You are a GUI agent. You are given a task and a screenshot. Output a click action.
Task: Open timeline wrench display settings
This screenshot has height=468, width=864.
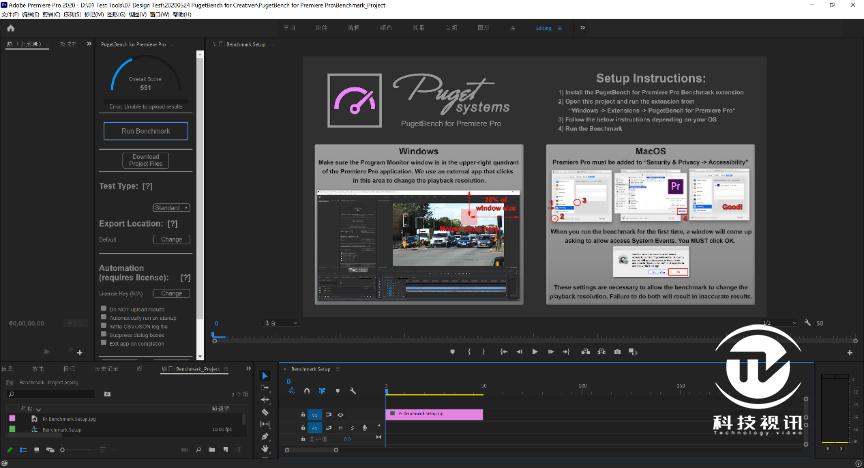point(353,391)
